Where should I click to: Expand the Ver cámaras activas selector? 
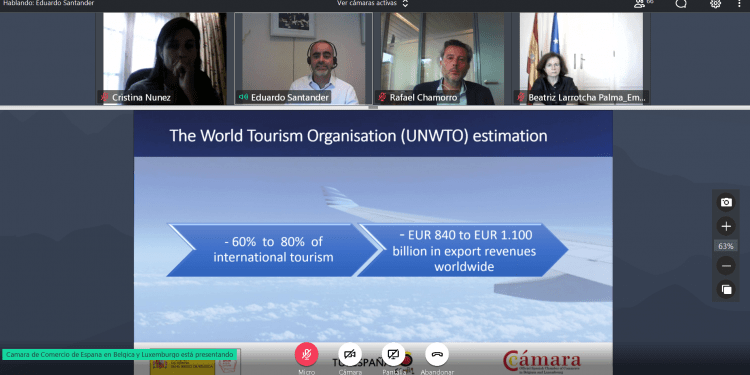pos(373,3)
